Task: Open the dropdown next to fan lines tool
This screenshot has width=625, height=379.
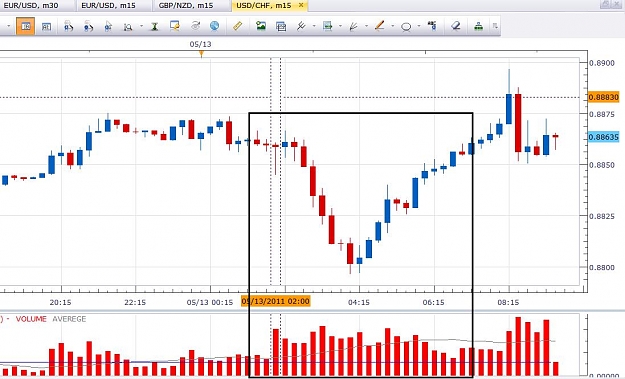Action: point(366,27)
